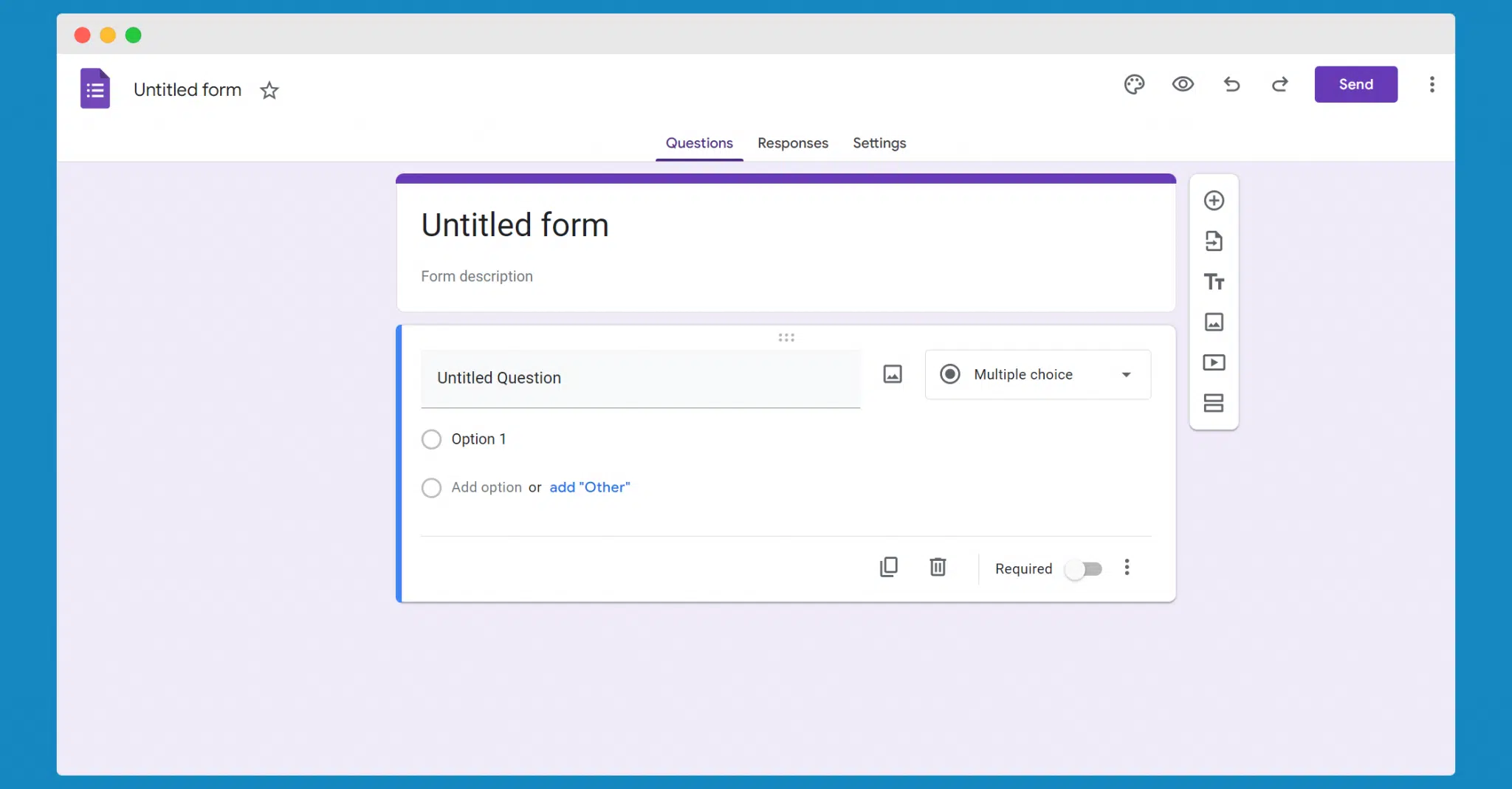Click the Add option radio circle

point(431,487)
